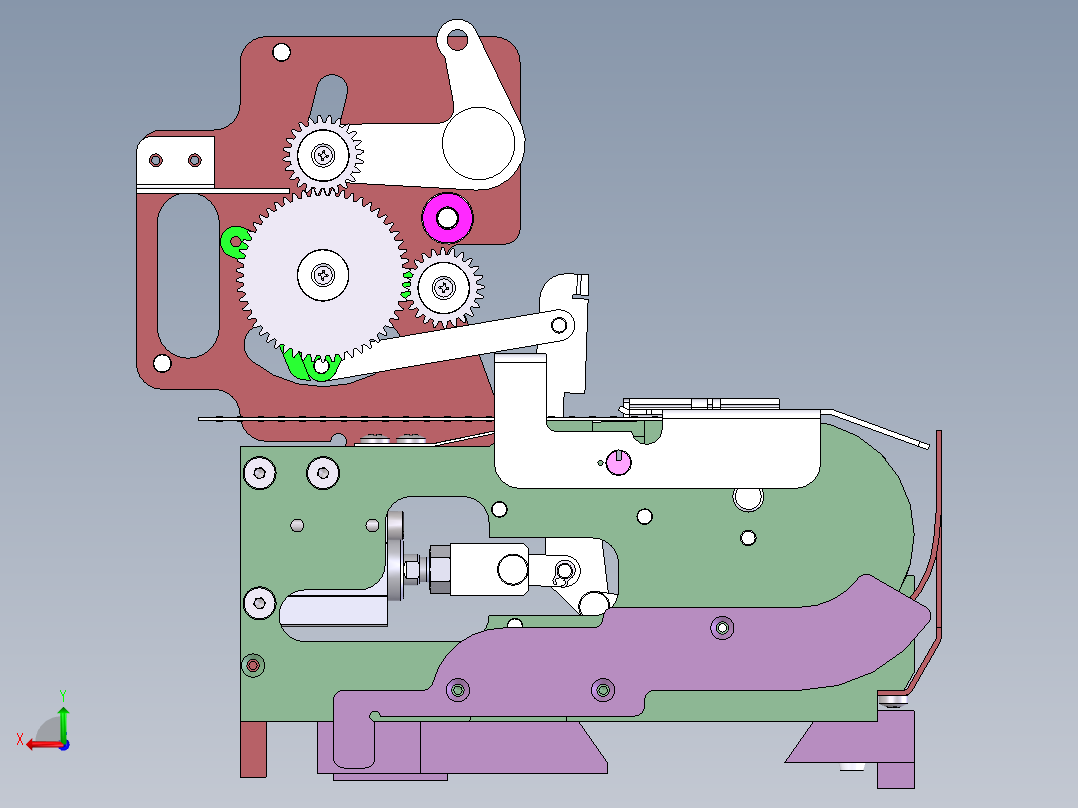The image size is (1078, 808).
Task: Select the lower-left screw on purple plate
Action: tap(458, 689)
